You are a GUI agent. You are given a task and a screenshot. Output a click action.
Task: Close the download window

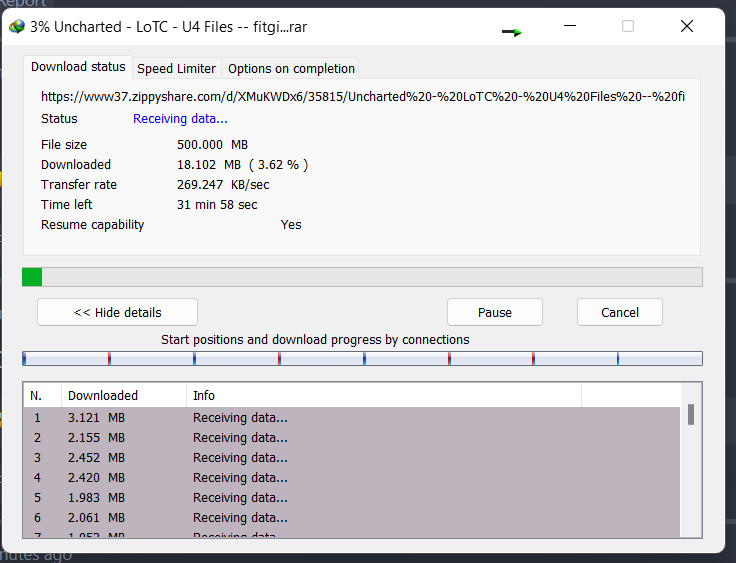click(687, 26)
